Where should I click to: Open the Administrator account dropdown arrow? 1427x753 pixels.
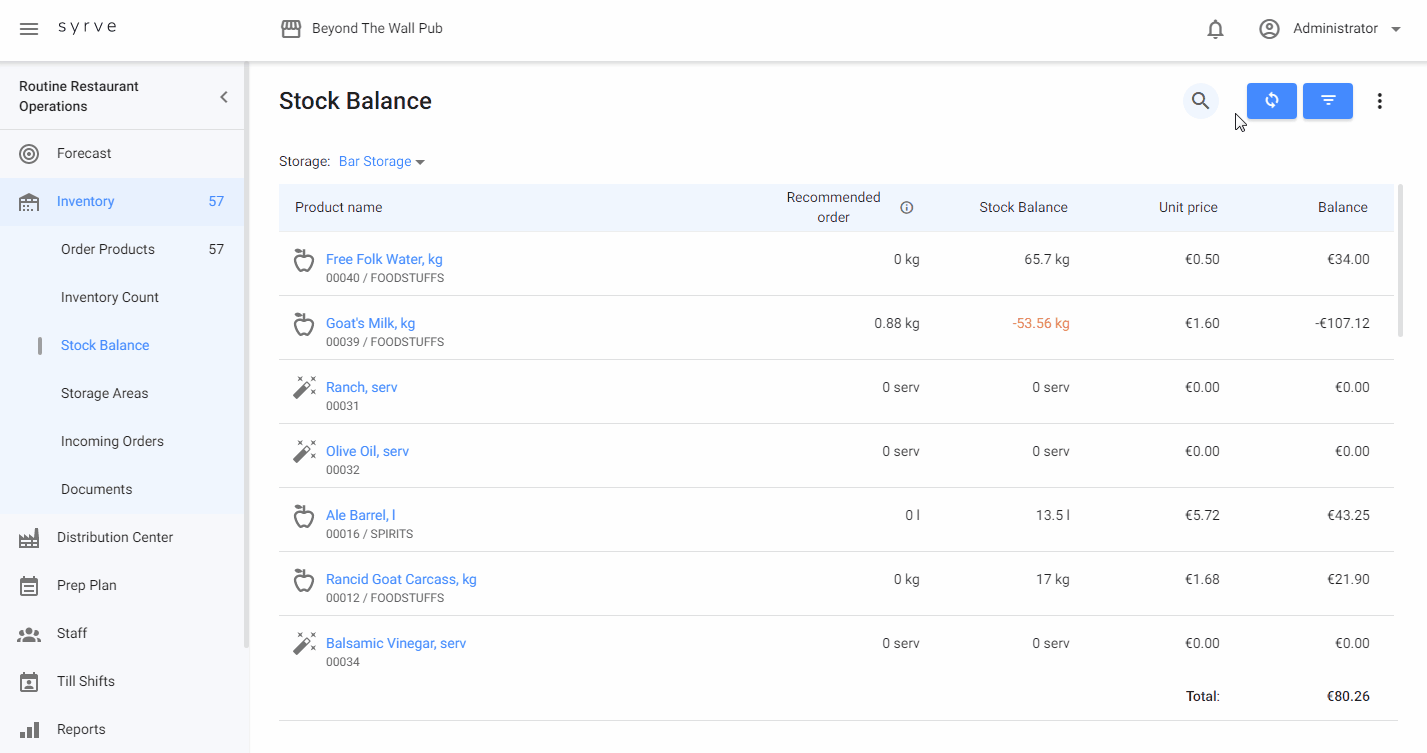[1396, 29]
